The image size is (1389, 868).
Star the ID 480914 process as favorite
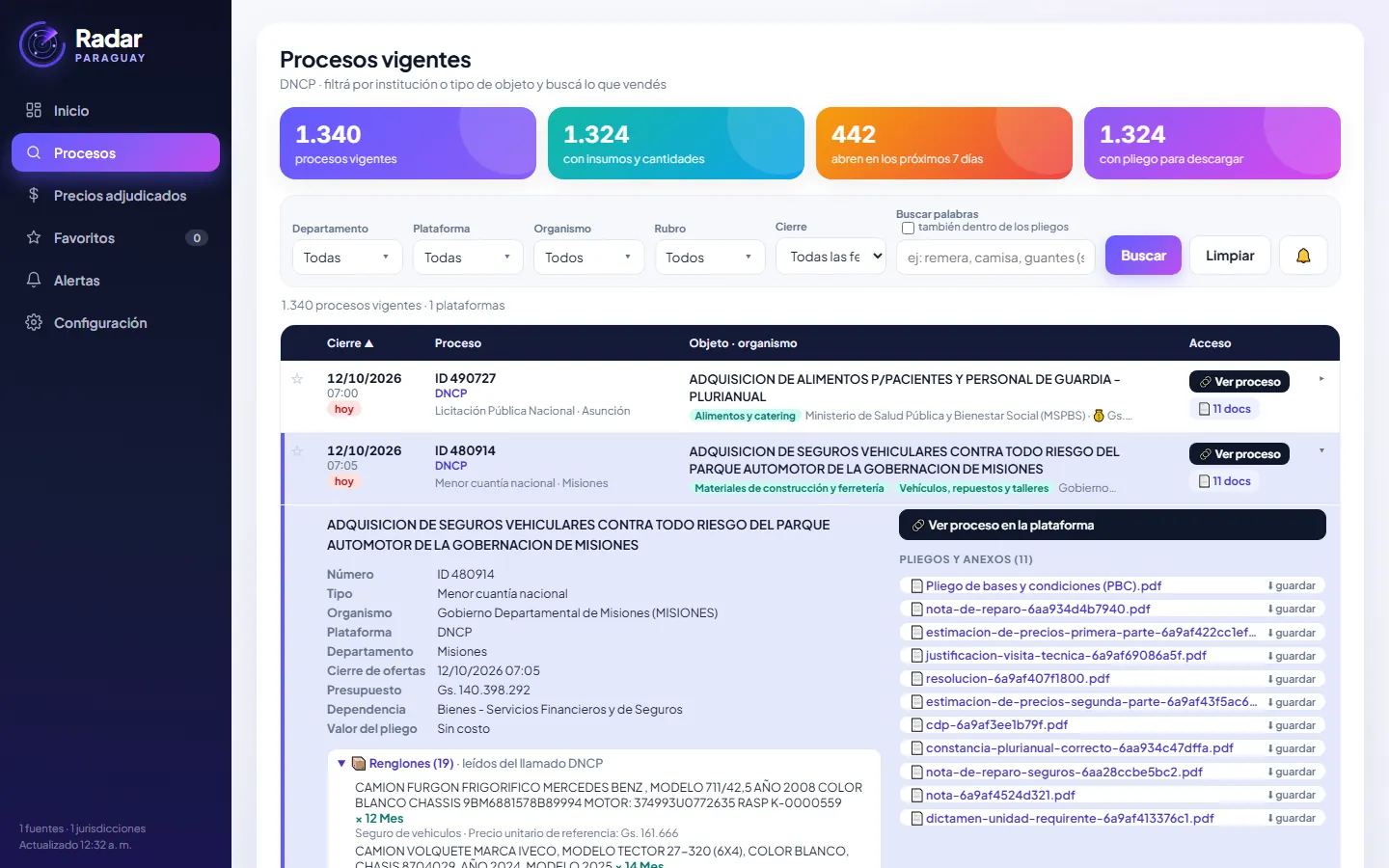[297, 451]
